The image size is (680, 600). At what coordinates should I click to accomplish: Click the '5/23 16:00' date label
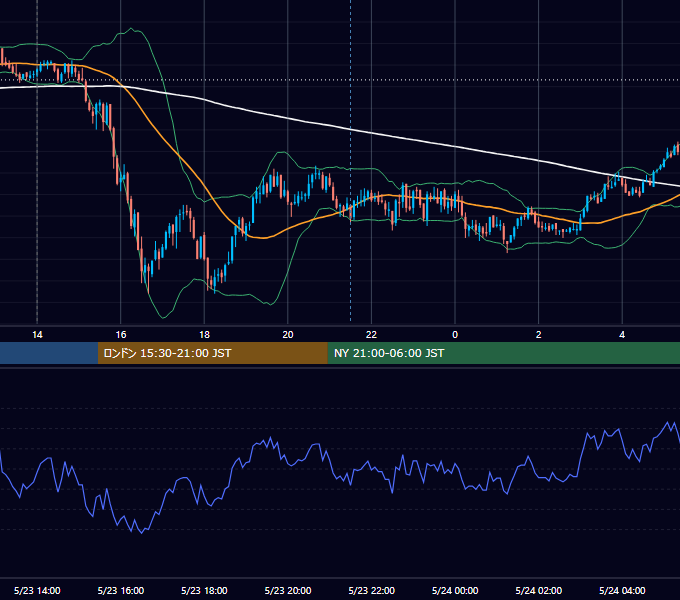coord(121,590)
